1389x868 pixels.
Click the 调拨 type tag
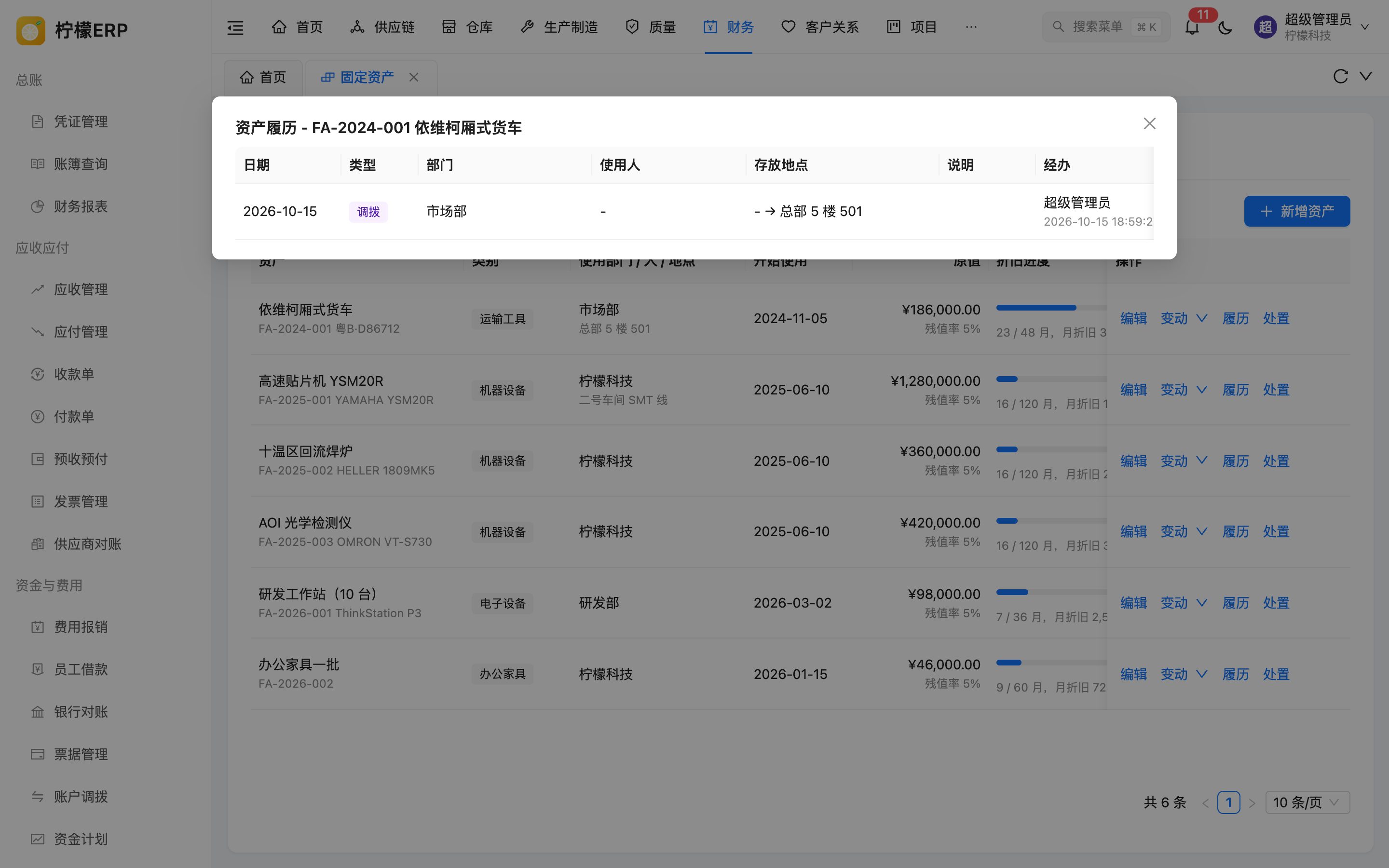point(368,212)
